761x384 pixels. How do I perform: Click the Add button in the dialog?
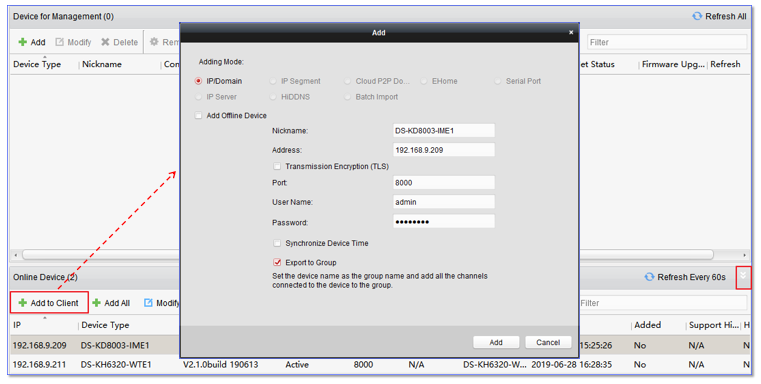tap(496, 342)
